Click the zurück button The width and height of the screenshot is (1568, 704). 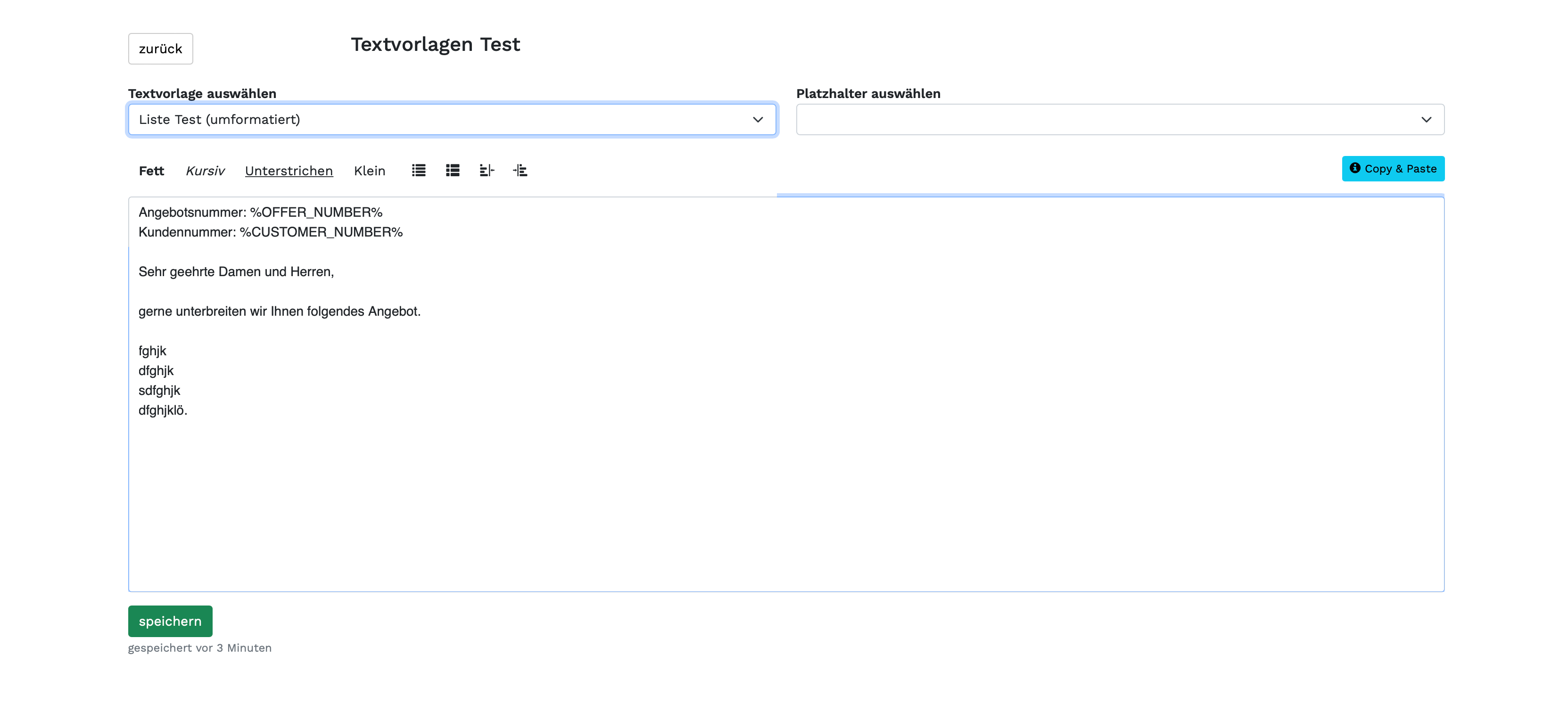(x=160, y=49)
